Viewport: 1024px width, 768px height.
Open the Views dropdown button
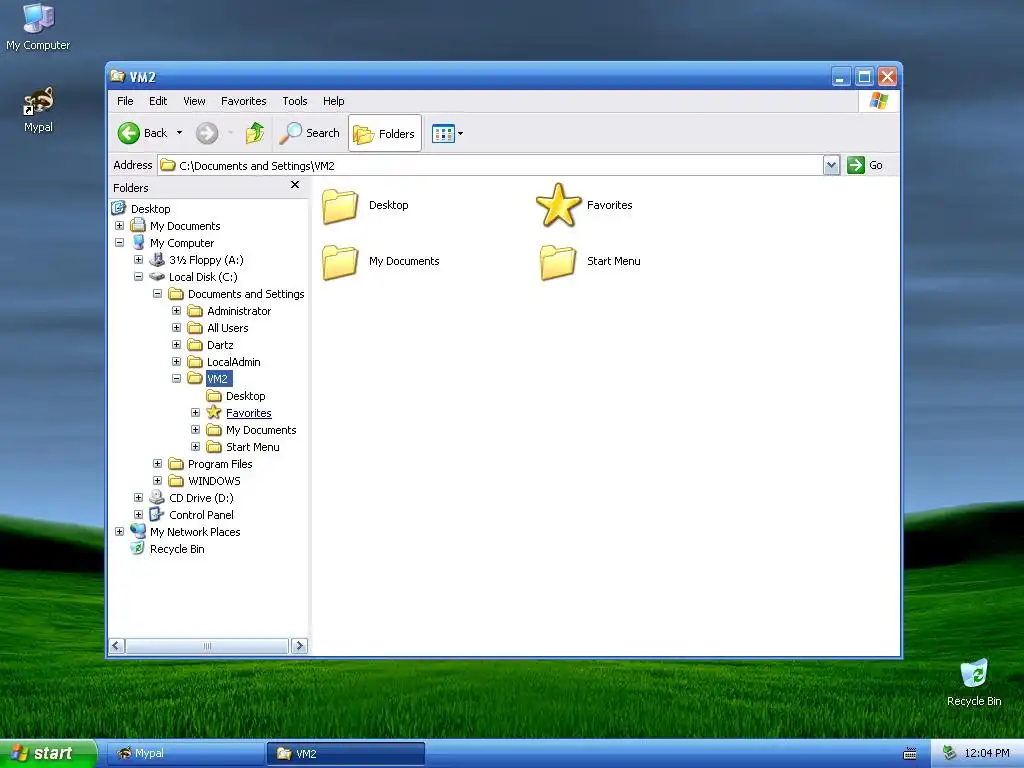(x=447, y=133)
